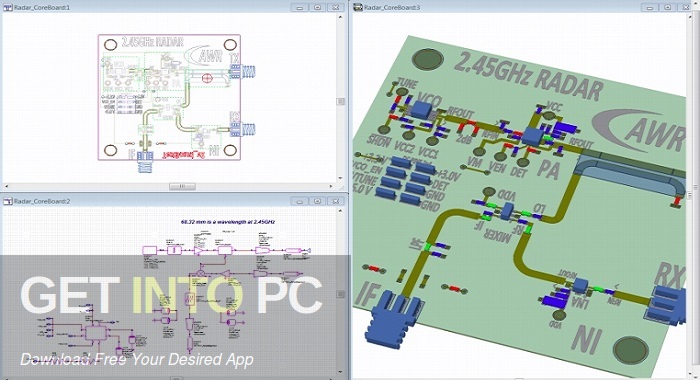Click horizontal scrollbar thumb in Radar_CoreBoard:1
Screen dimensions: 700x380
[182, 186]
